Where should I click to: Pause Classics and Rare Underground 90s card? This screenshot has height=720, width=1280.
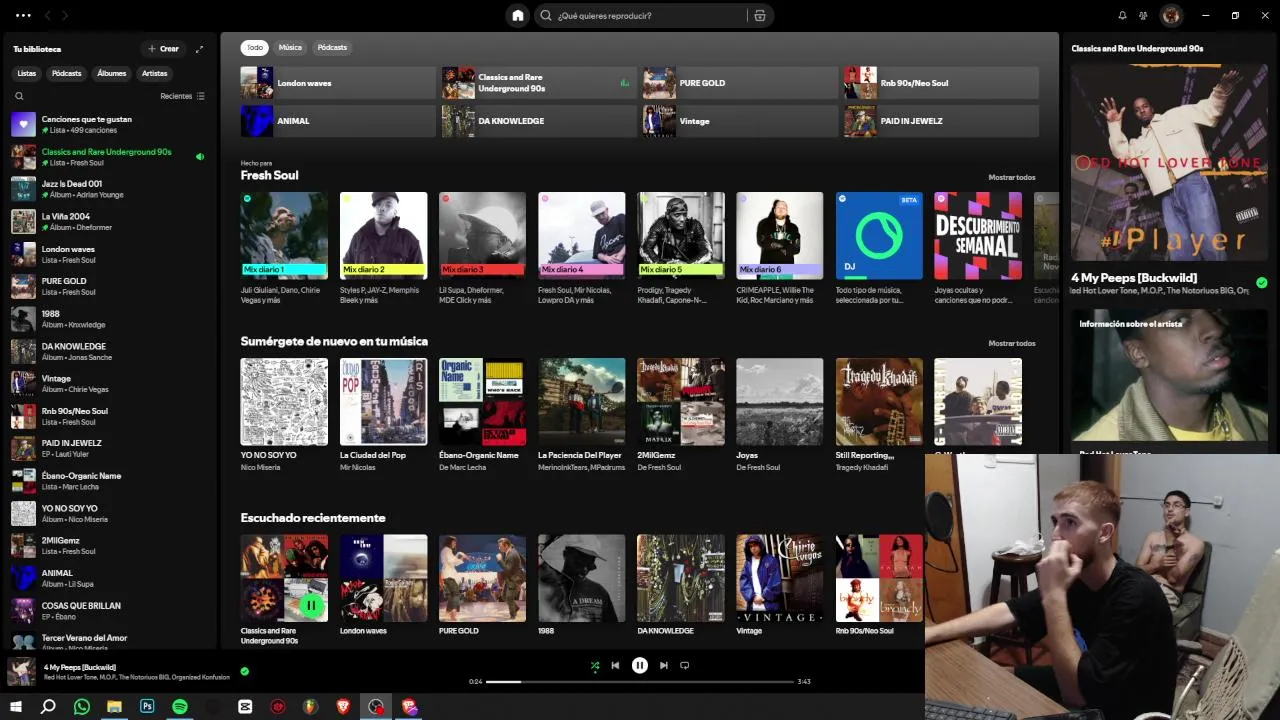pyautogui.click(x=311, y=605)
